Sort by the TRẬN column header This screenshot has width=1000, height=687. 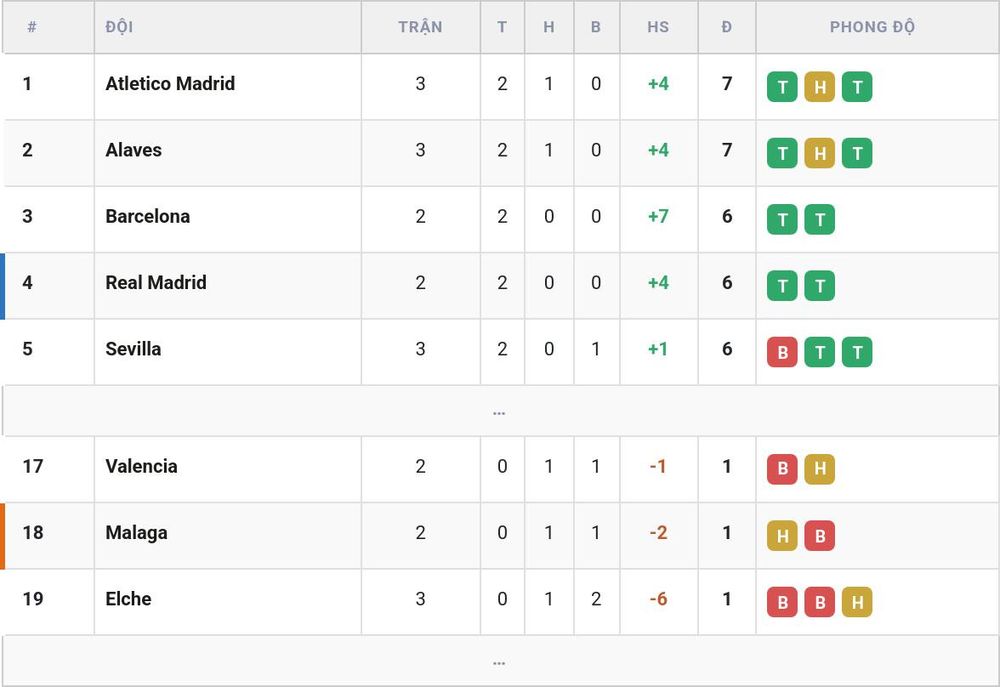pos(420,27)
